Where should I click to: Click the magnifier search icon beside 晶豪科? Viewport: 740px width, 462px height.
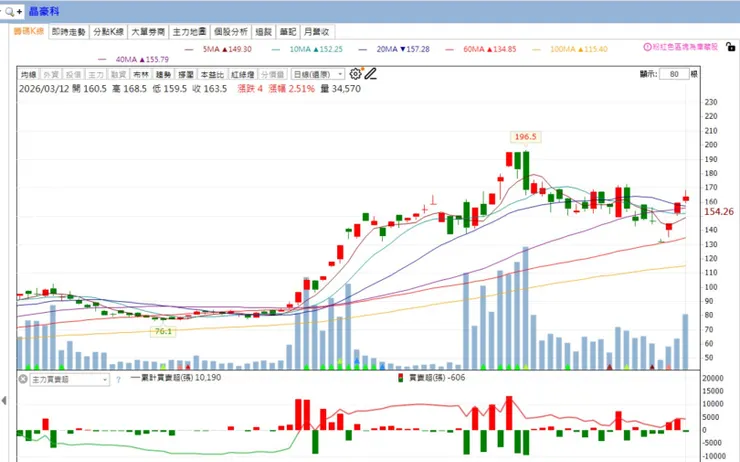(9, 12)
